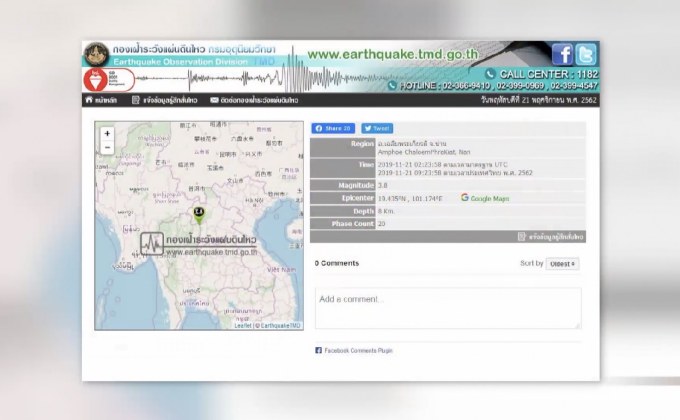This screenshot has height=420, width=680.
Task: Open the Facebook icon in header
Action: click(563, 55)
